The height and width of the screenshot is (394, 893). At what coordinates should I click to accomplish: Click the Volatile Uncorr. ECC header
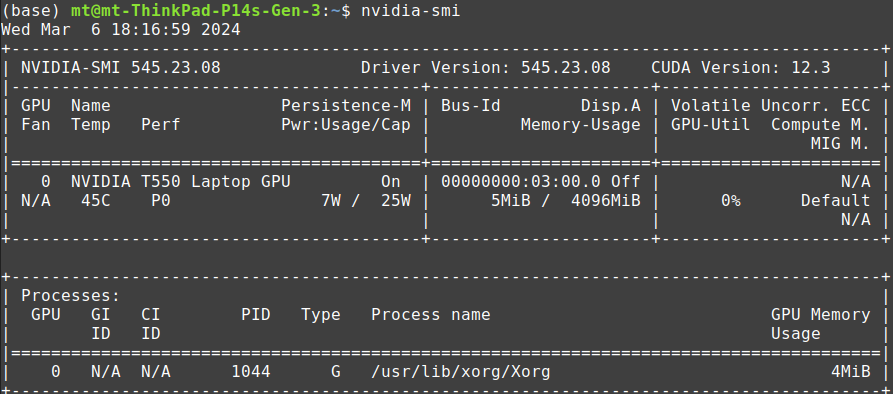pyautogui.click(x=771, y=106)
